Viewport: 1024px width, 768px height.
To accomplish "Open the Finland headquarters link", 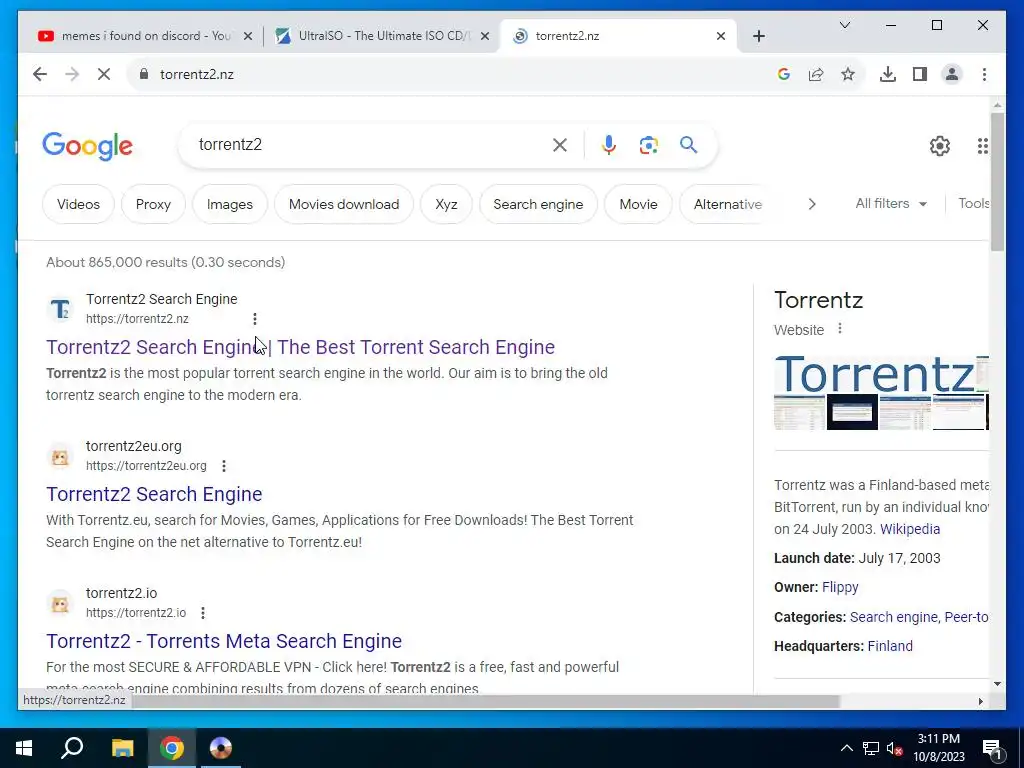I will (890, 646).
